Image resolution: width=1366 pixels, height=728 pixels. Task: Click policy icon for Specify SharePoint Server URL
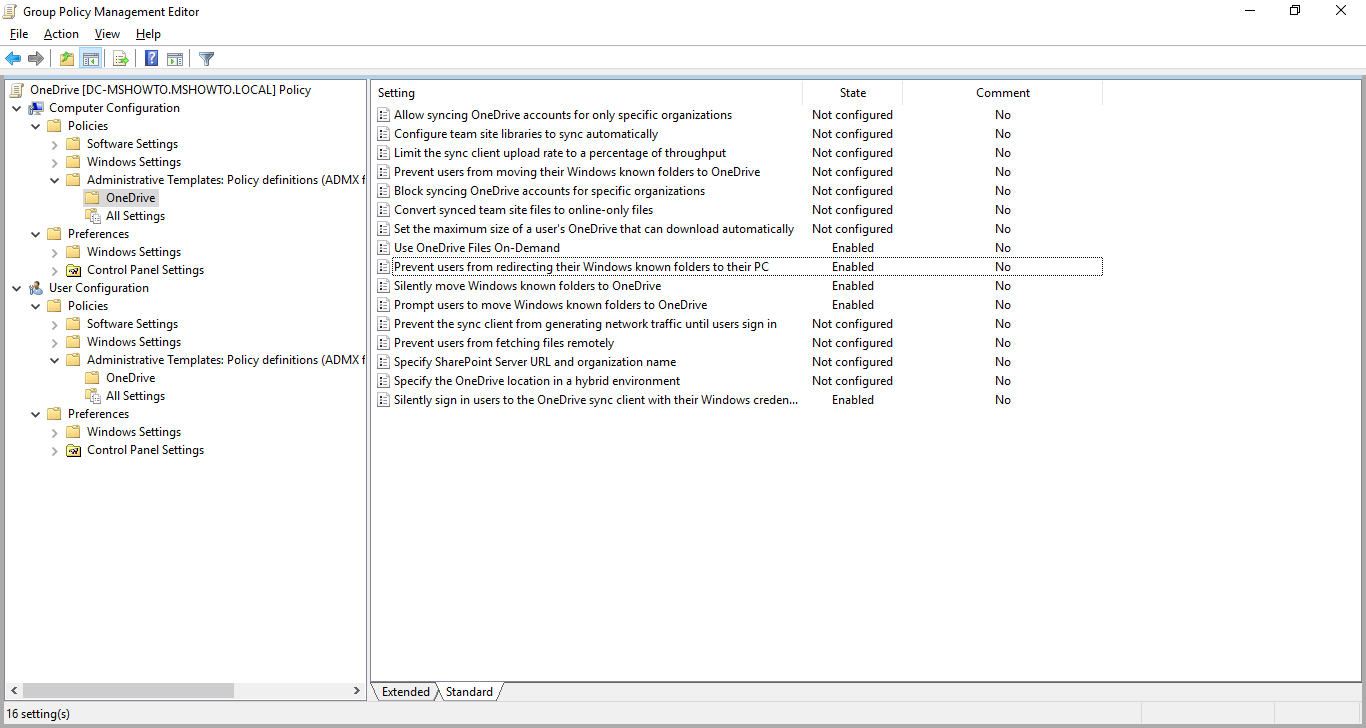point(383,362)
